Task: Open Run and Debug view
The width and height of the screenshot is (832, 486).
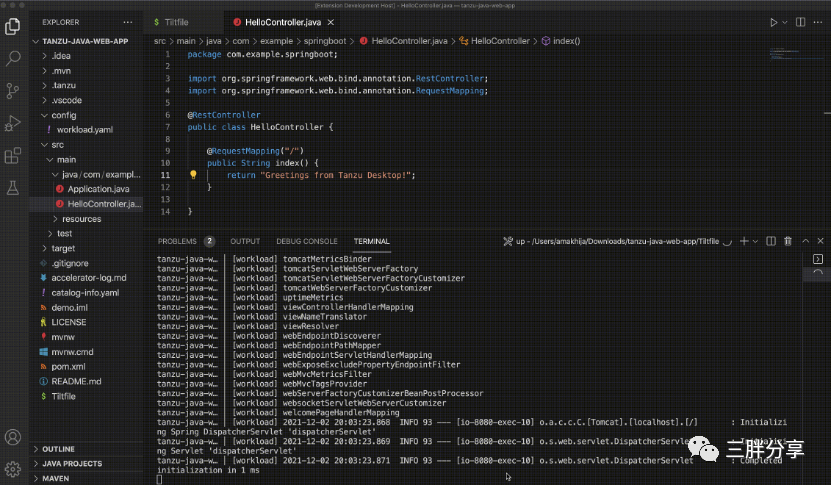Action: click(x=12, y=123)
